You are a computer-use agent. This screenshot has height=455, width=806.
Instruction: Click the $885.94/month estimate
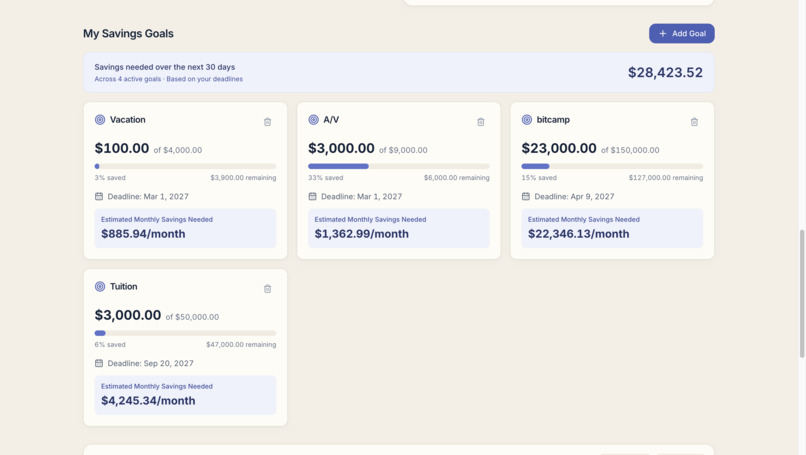point(143,234)
